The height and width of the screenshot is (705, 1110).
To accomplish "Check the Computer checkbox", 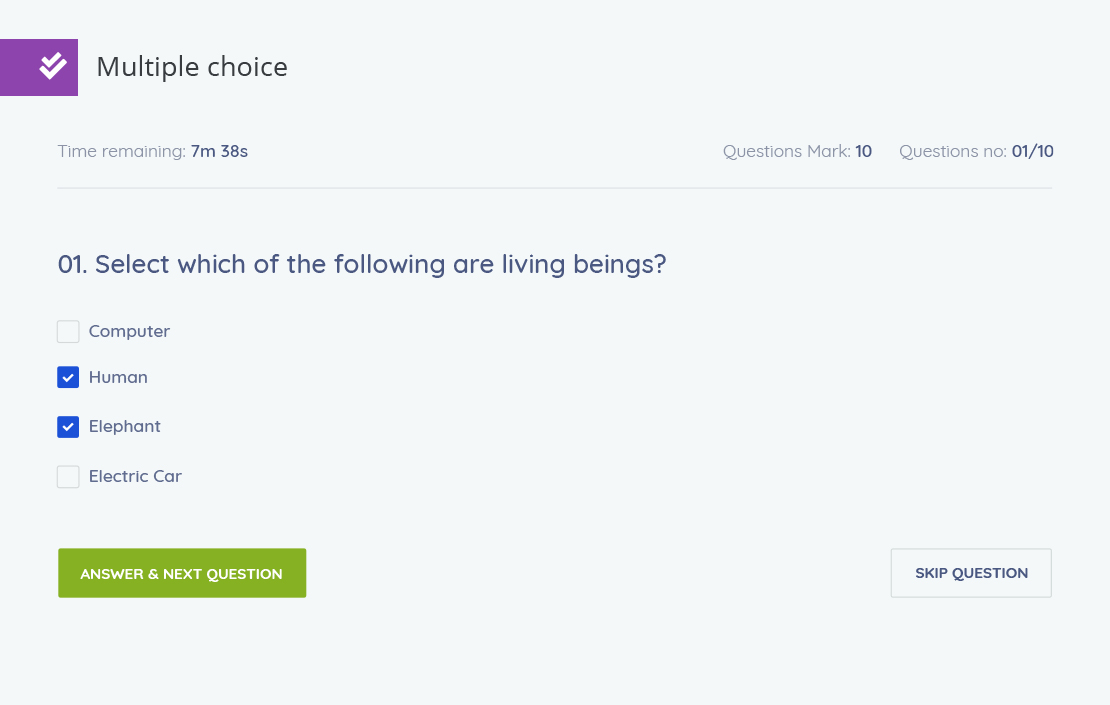I will [x=68, y=331].
